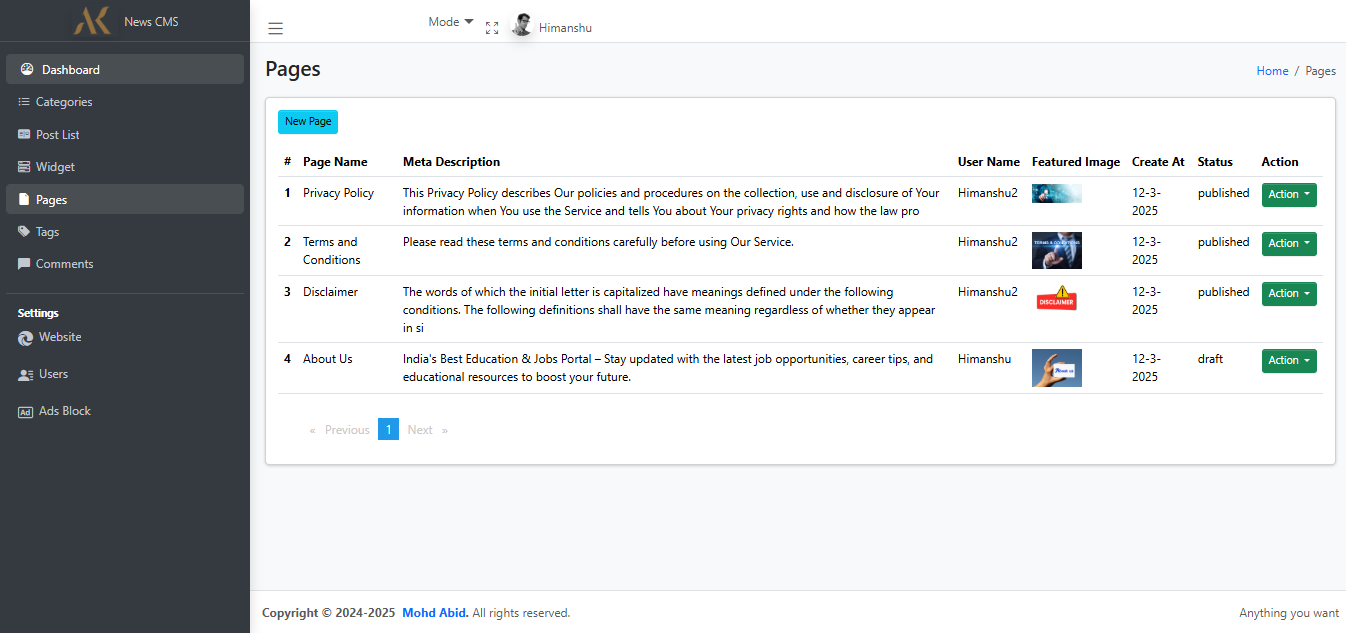Screen dimensions: 1346x633
Task: Follow the Home breadcrumb link
Action: tap(1272, 71)
